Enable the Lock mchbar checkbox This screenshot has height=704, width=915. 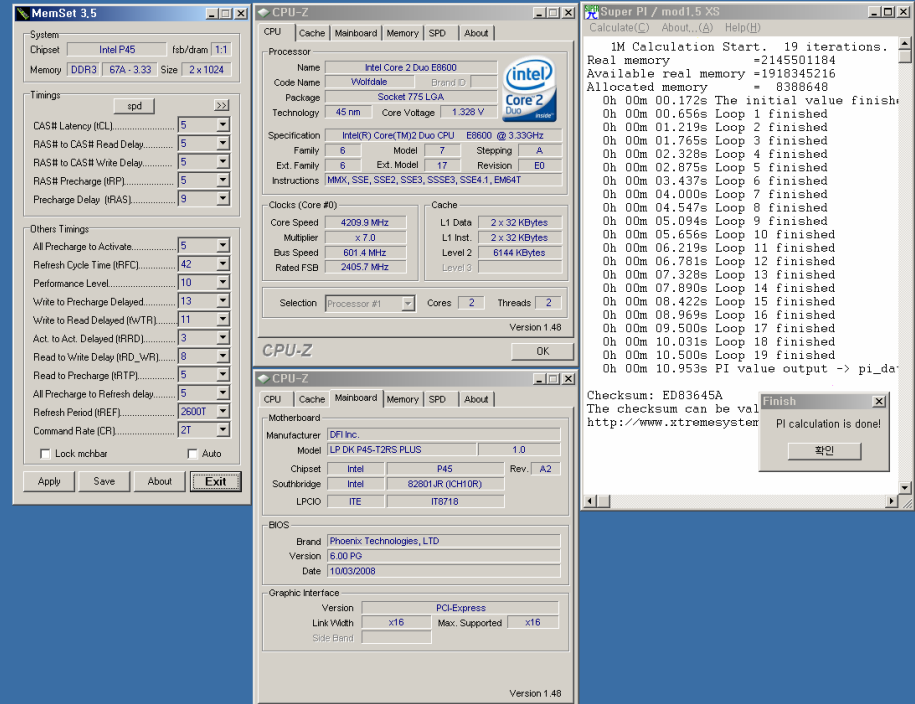(45, 454)
